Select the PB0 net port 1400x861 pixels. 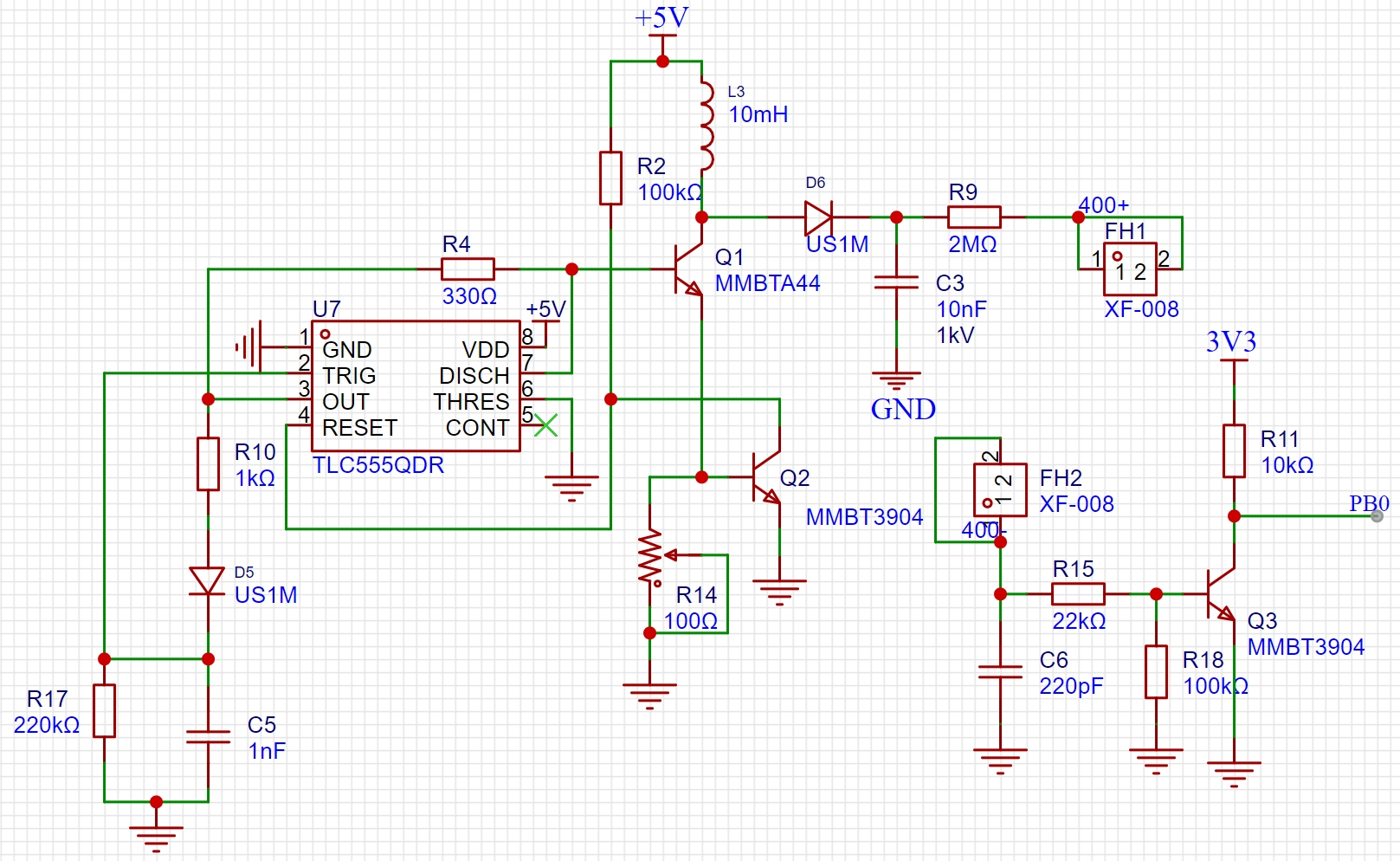click(1371, 505)
